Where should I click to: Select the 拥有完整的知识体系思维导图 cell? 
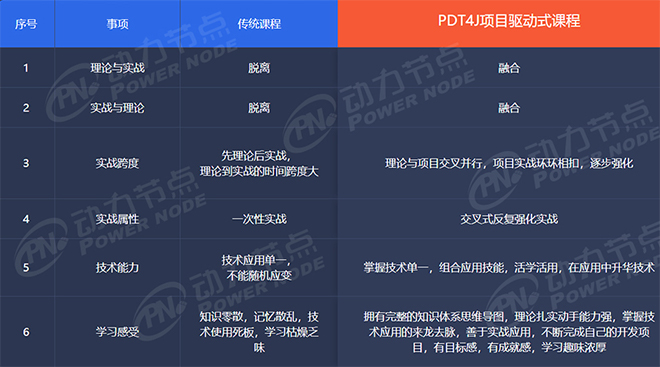[499, 332]
